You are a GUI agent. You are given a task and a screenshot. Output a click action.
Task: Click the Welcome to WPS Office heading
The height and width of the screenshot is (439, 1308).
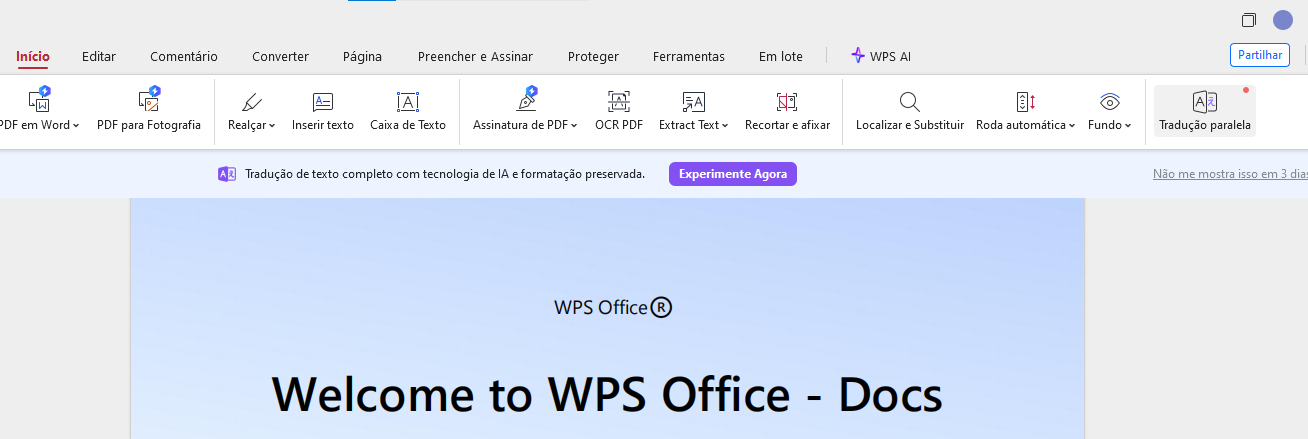[607, 394]
